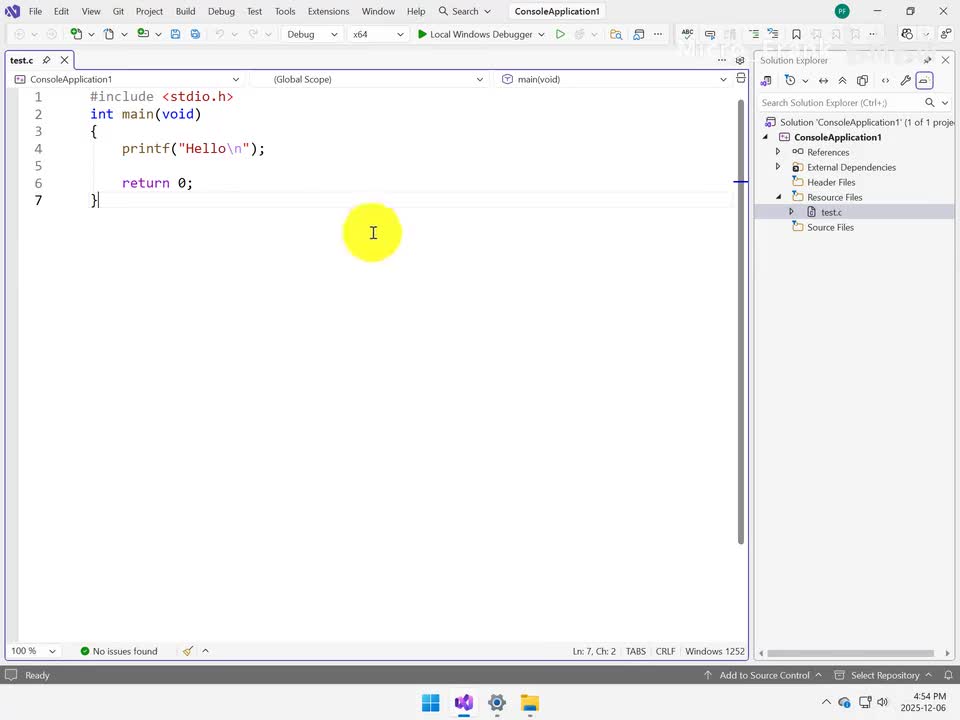The image size is (960, 720).
Task: Open the Edit menu
Action: click(61, 11)
